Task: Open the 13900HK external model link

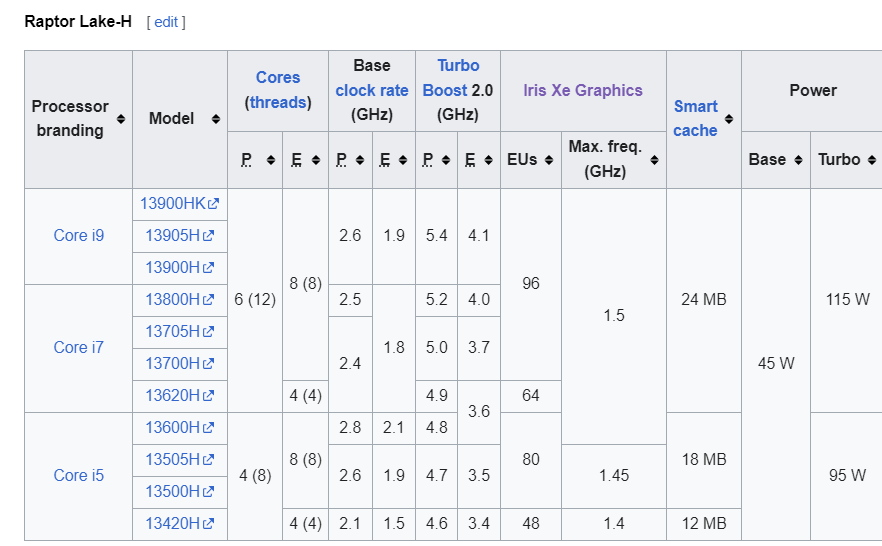Action: [173, 204]
